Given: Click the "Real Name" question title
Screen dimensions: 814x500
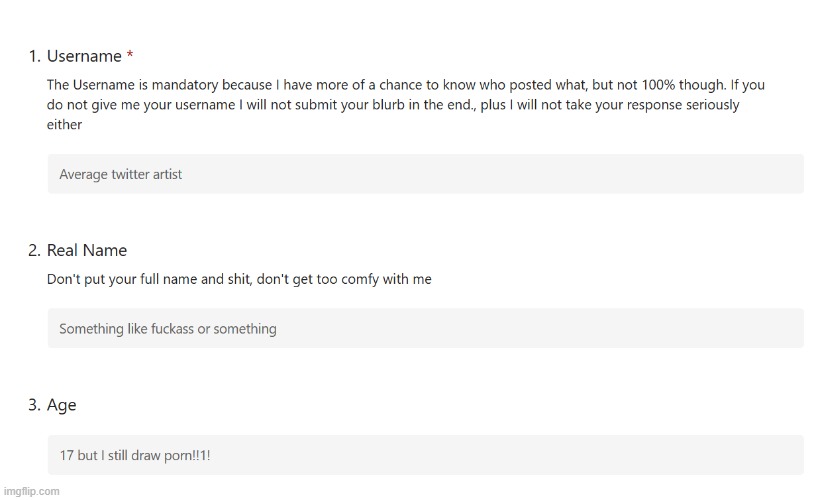Looking at the screenshot, I should click(87, 250).
